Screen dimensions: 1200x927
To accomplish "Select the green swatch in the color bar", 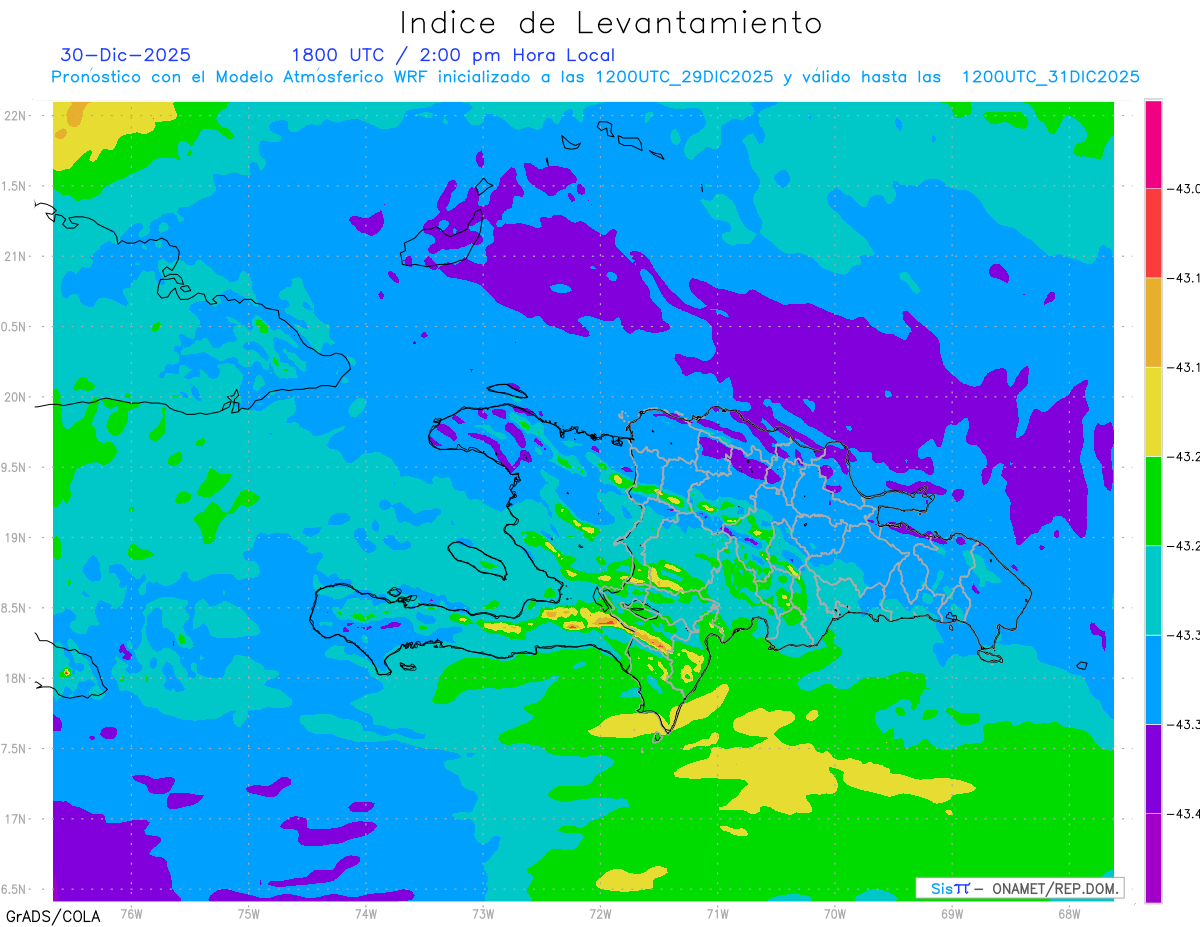I will pos(1153,500).
